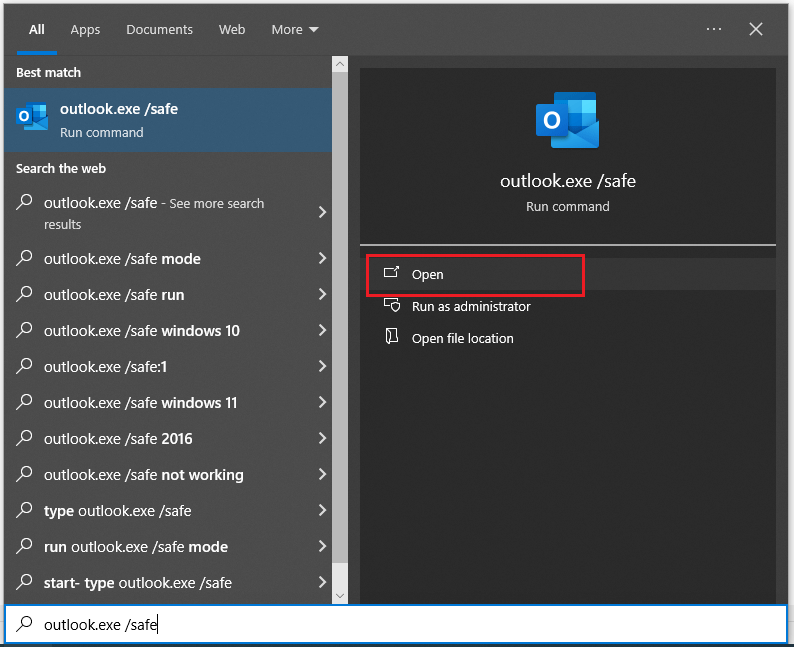Expand arrow for 'outlook.exe /safe 2016'
794x647 pixels.
(322, 438)
